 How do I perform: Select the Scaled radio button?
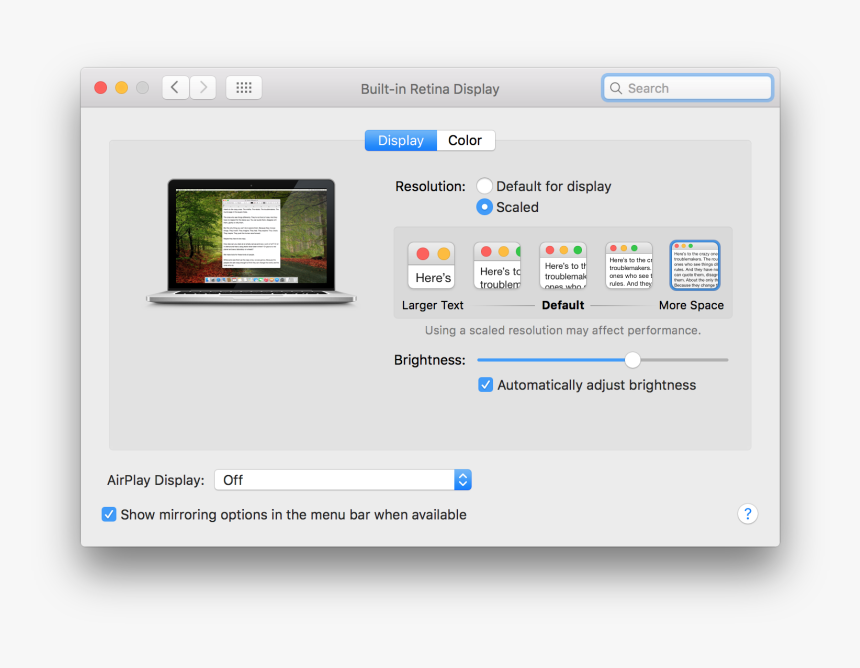pos(484,207)
